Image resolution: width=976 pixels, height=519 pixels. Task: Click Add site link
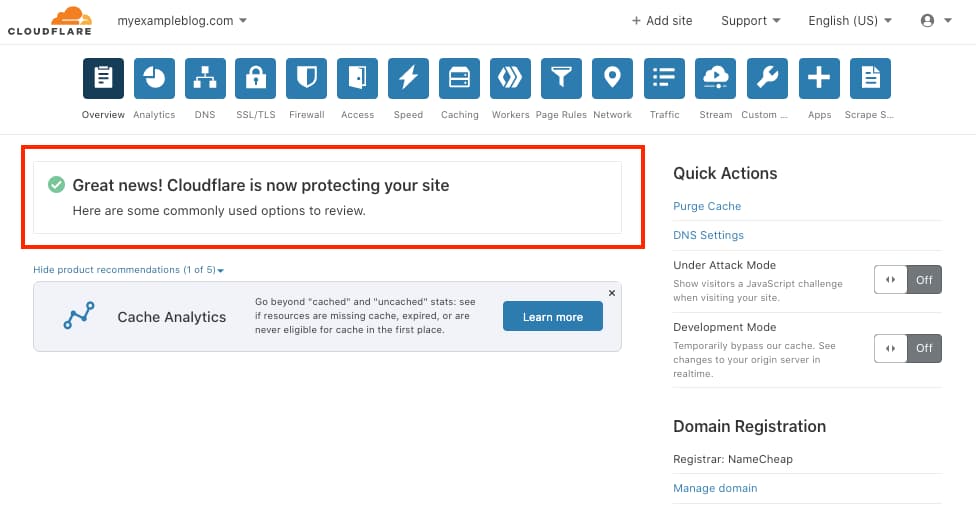[662, 21]
